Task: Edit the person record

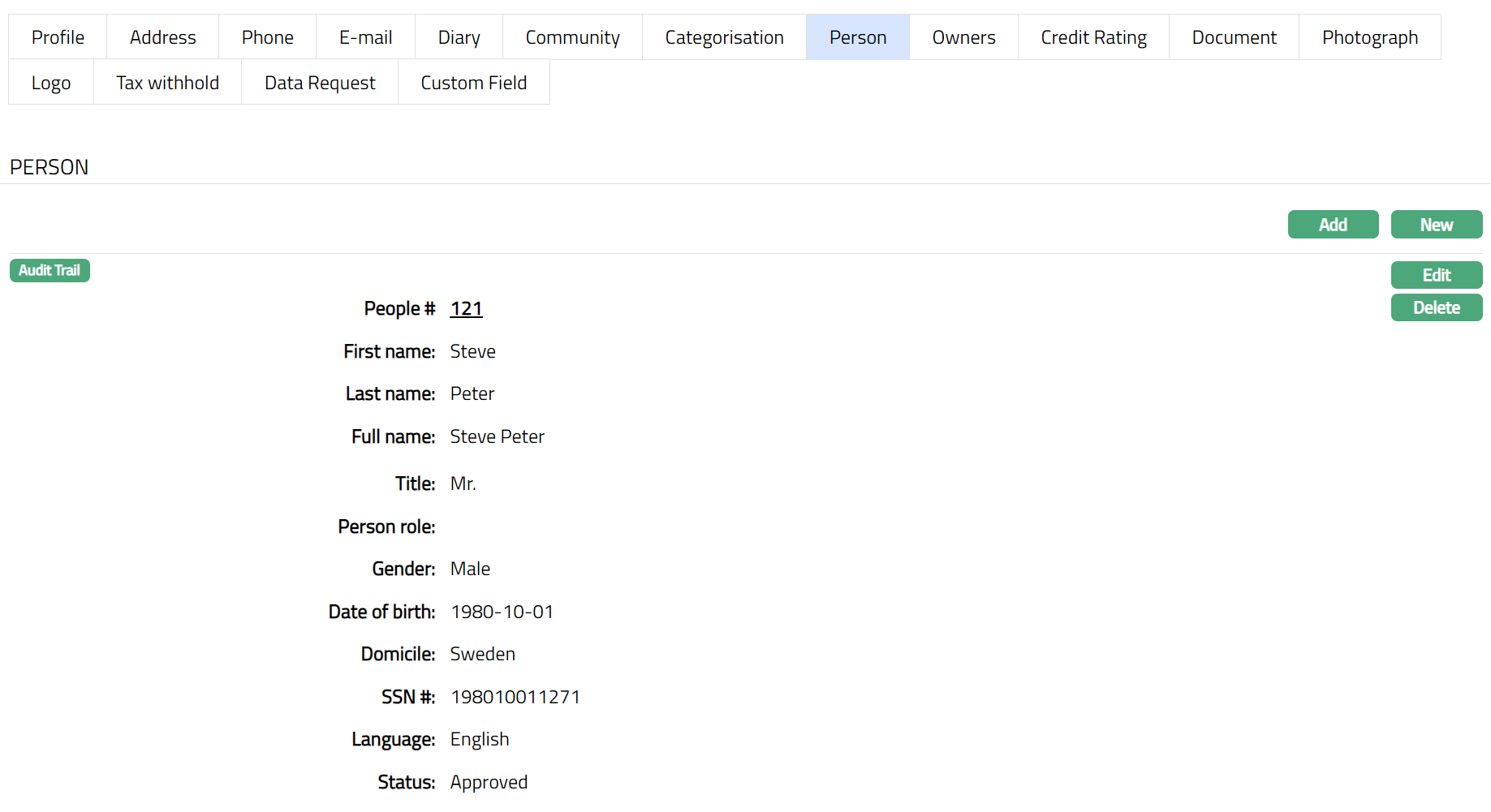Action: pyautogui.click(x=1436, y=275)
